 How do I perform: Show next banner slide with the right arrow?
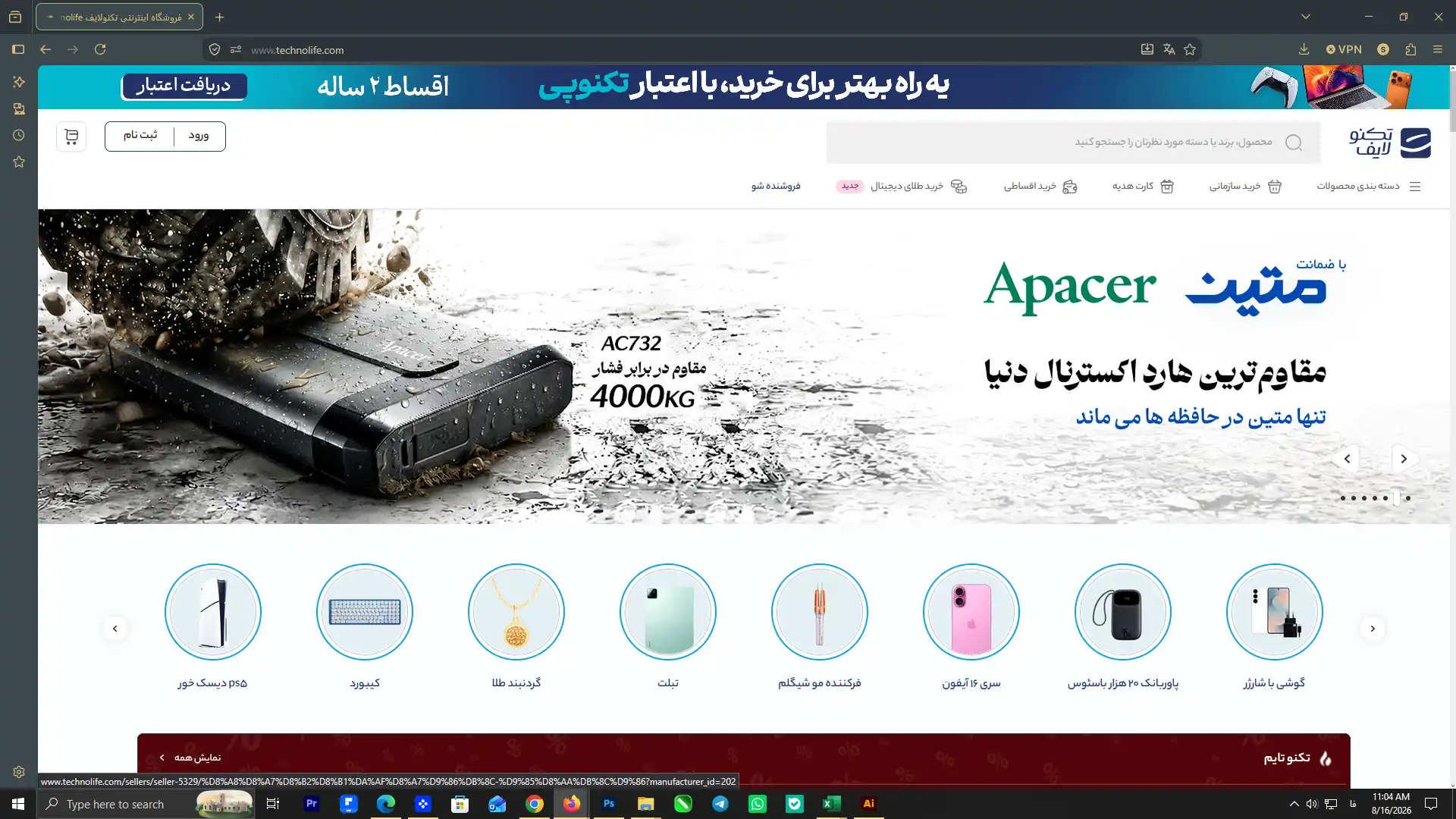pos(1404,459)
